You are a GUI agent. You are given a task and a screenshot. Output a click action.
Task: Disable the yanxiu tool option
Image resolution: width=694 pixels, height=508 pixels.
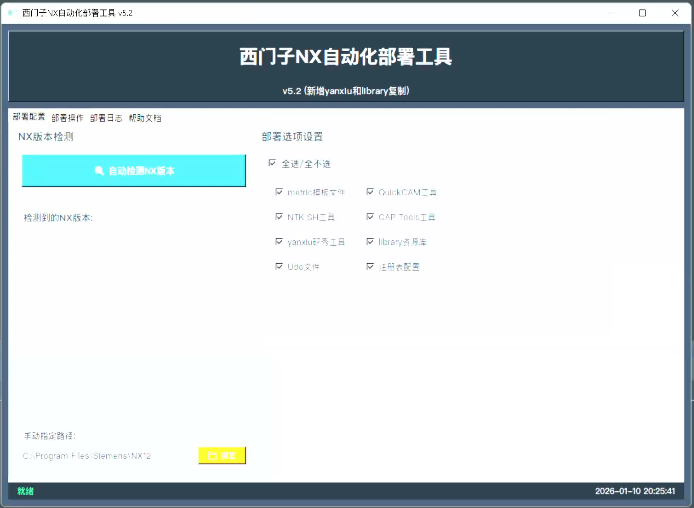point(279,242)
